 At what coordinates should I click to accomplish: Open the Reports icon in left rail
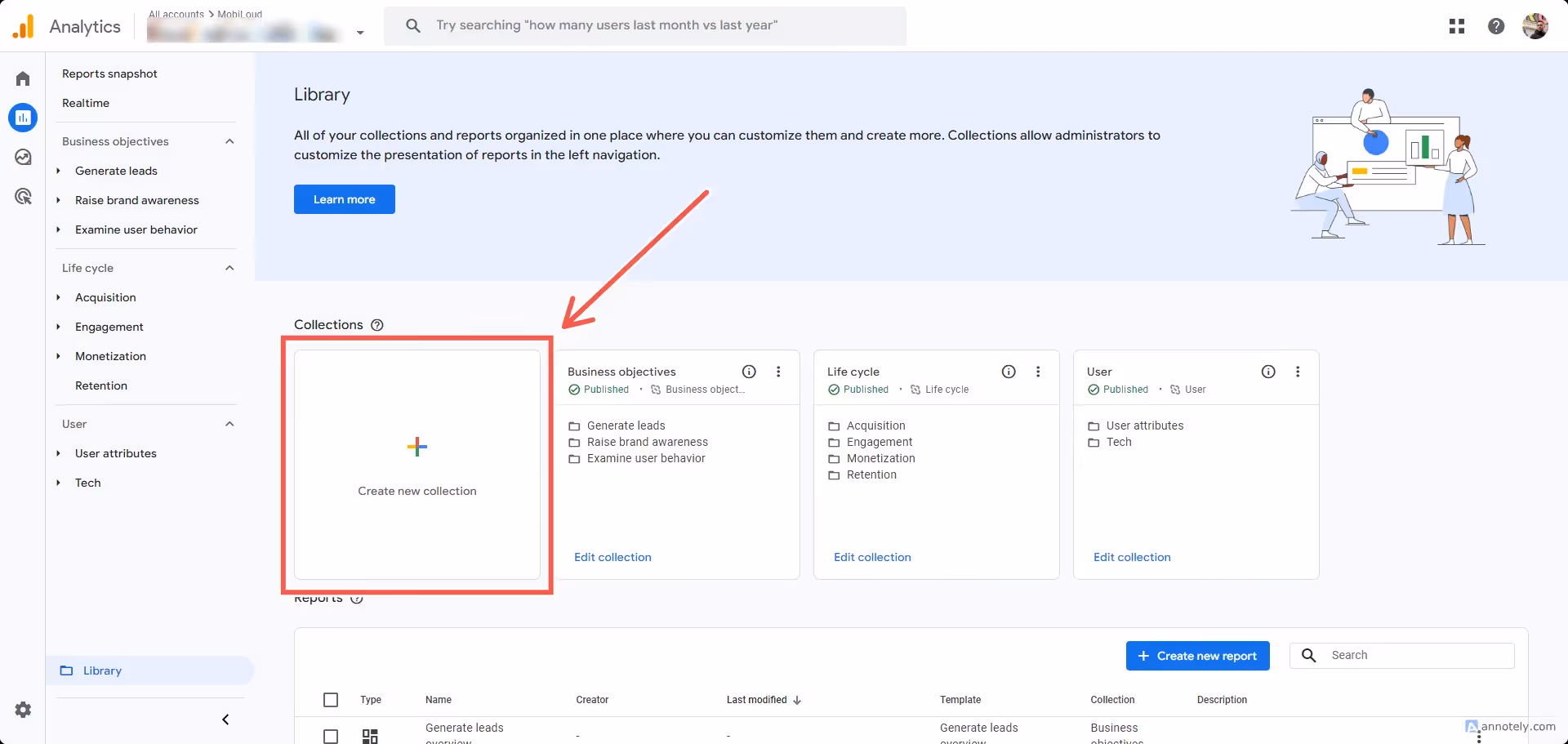(x=23, y=118)
